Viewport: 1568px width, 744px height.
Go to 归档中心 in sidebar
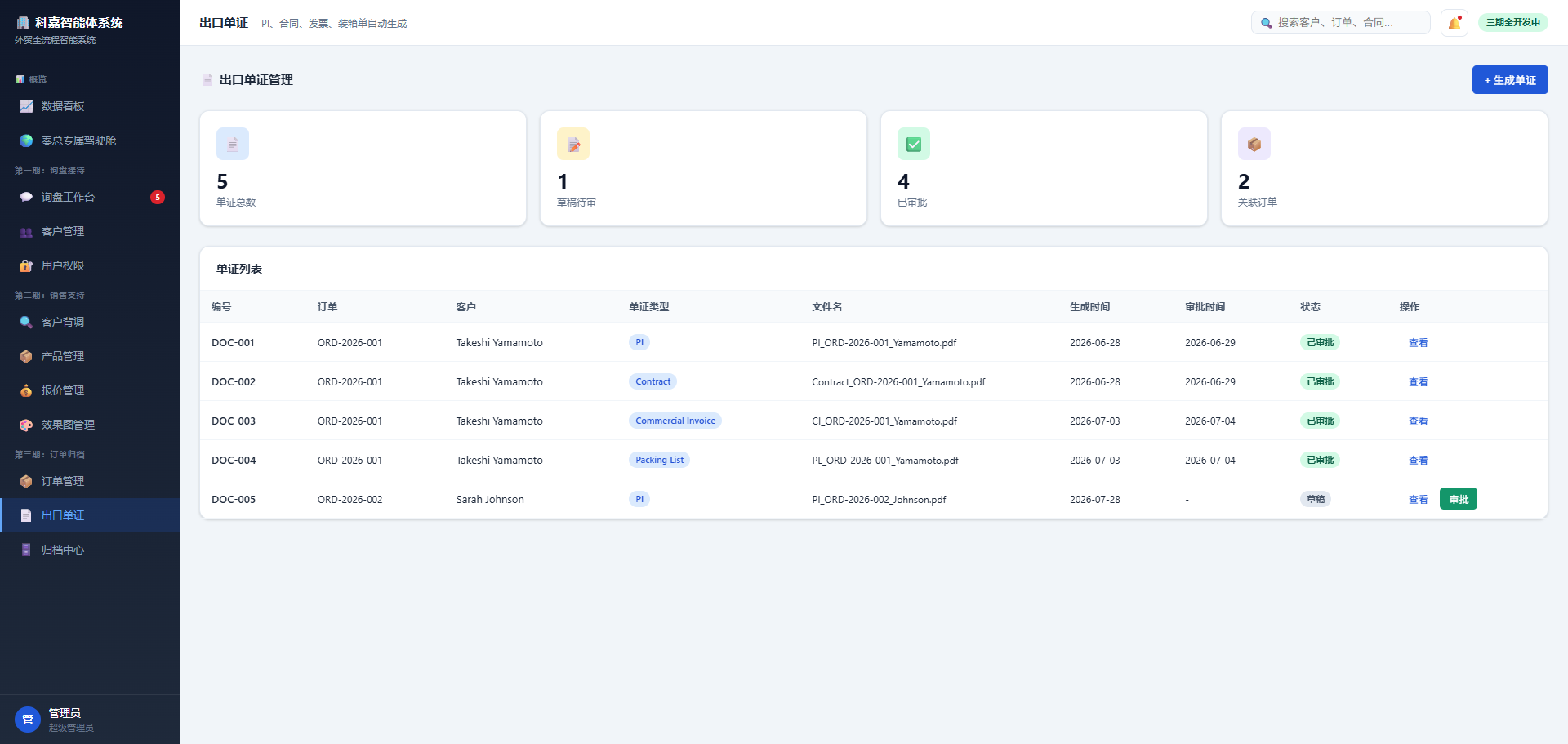pyautogui.click(x=90, y=550)
